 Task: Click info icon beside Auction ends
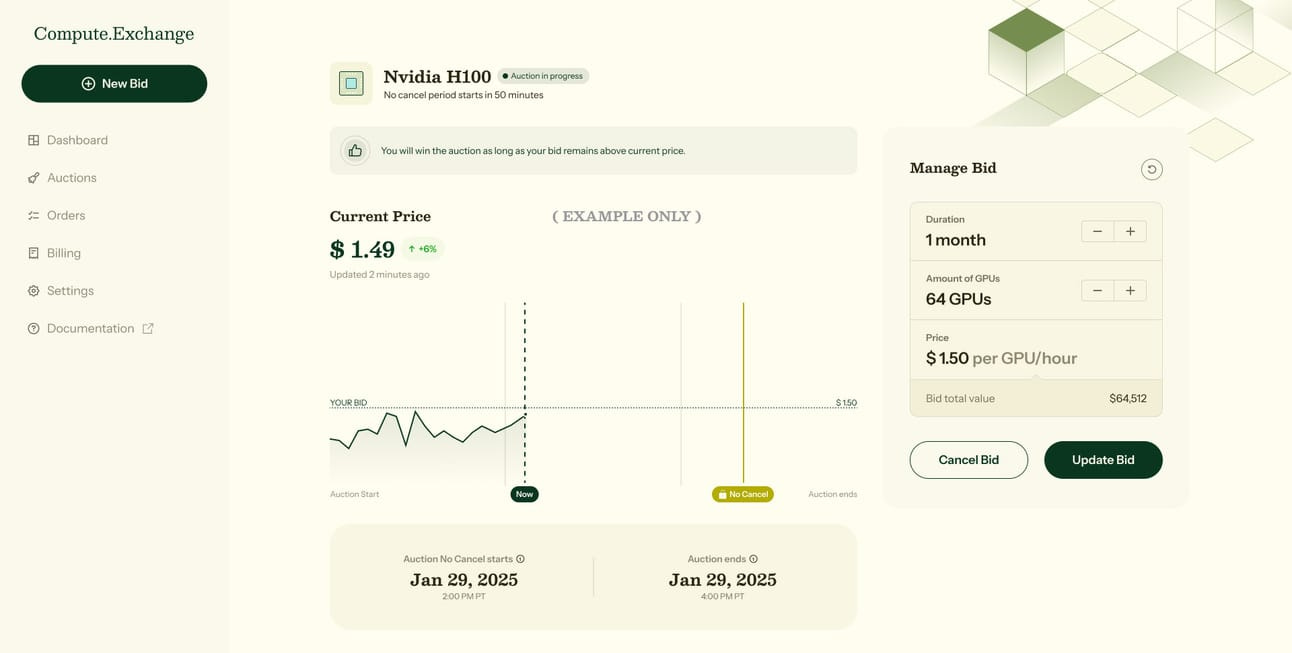pyautogui.click(x=753, y=559)
